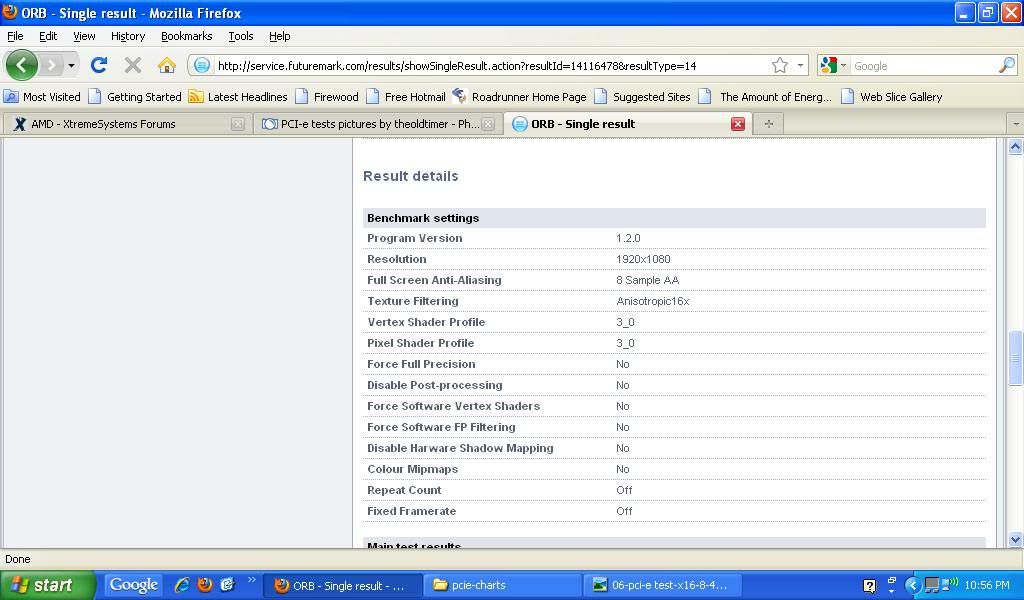Viewport: 1024px width, 600px height.
Task: Click the stop loading X icon
Action: click(x=133, y=65)
